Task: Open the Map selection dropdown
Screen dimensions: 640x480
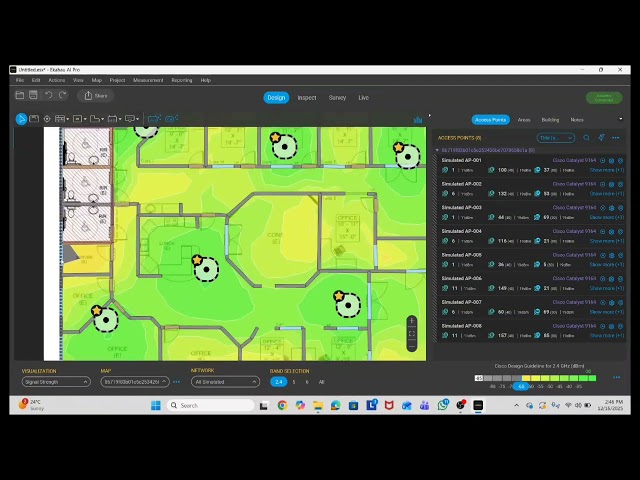Action: 135,382
